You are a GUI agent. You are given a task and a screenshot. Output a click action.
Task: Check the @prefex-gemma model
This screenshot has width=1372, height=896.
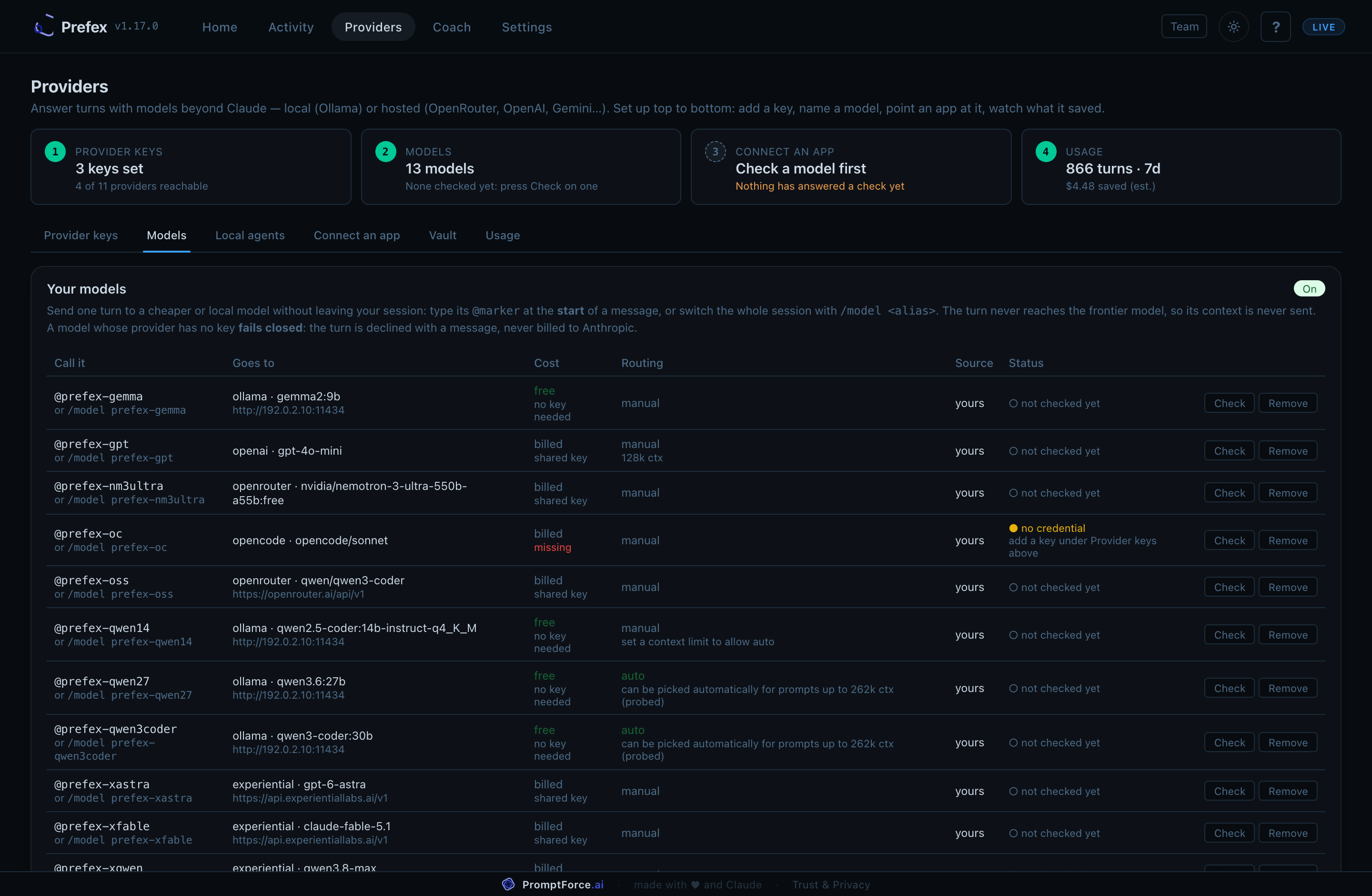[x=1229, y=403]
